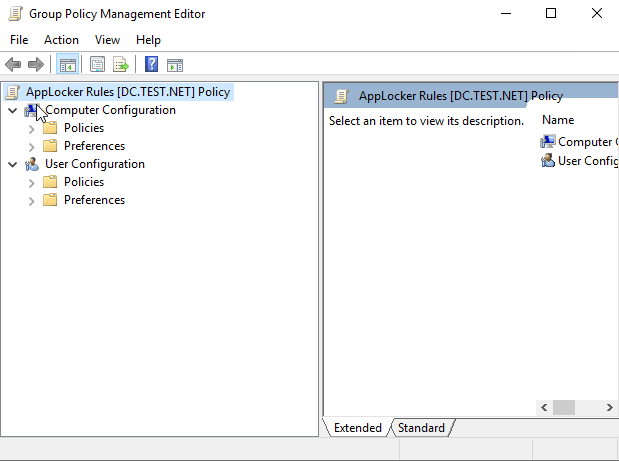Open the Action menu
Viewport: 619px width, 461px height.
coord(61,40)
